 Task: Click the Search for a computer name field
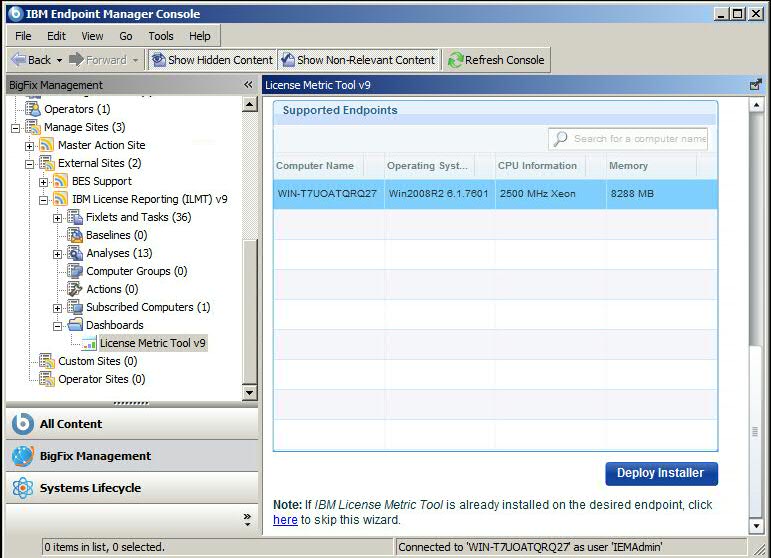628,139
